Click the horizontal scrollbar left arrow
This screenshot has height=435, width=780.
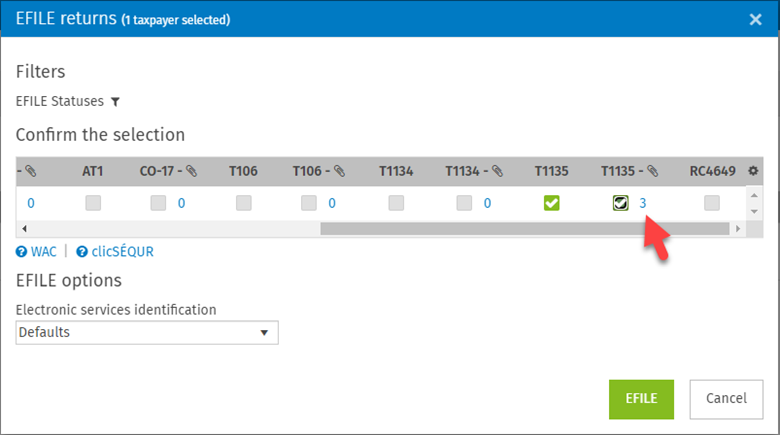[x=24, y=229]
